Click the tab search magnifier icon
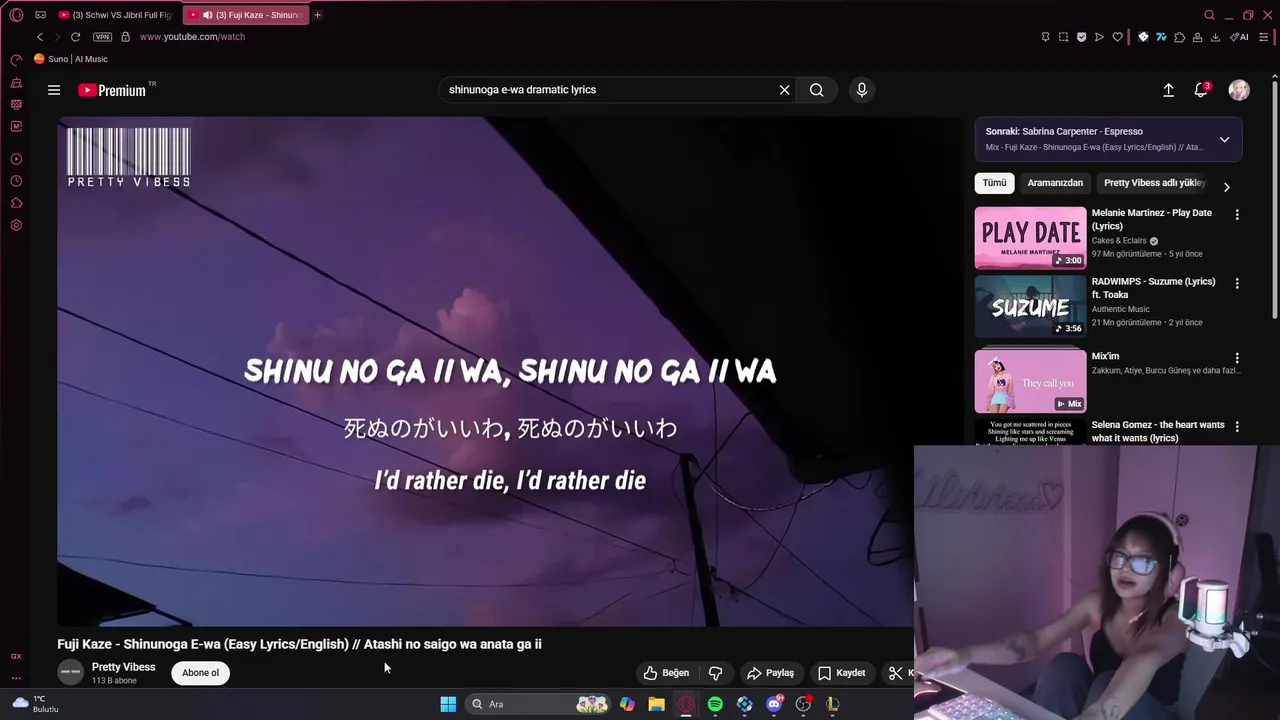1280x720 pixels. [x=1209, y=15]
